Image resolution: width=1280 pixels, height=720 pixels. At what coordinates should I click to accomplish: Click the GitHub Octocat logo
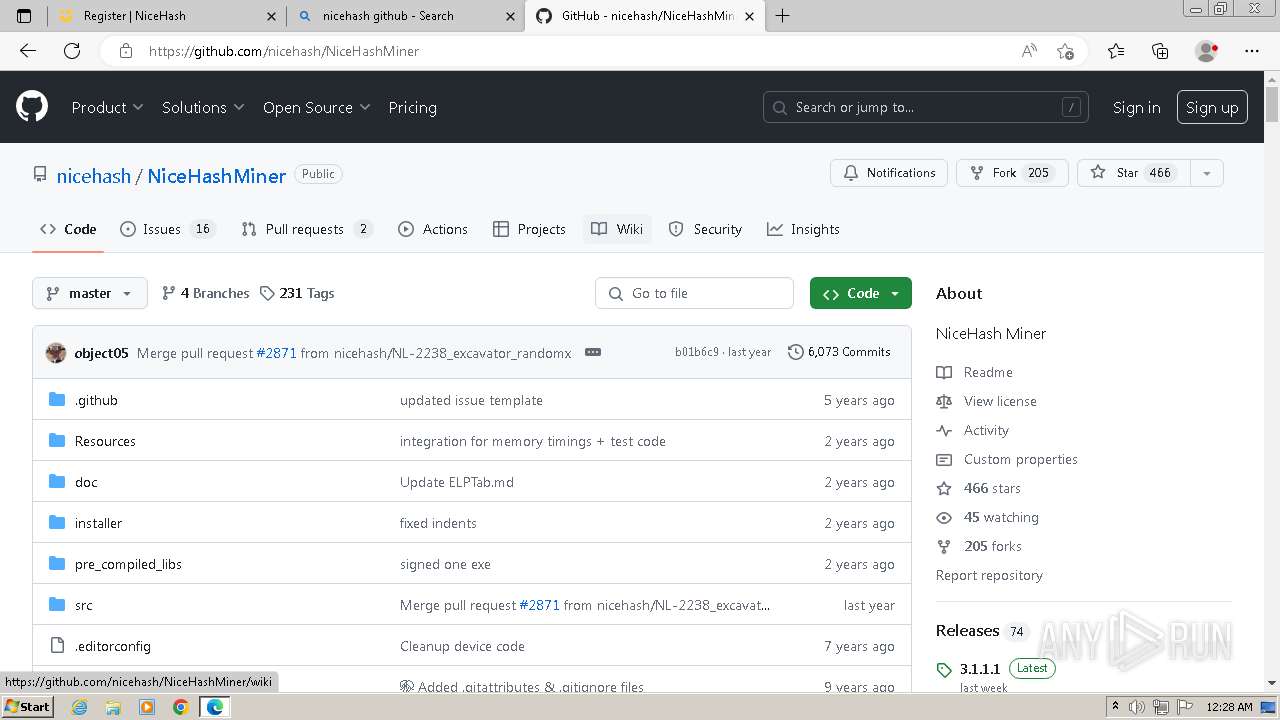click(x=32, y=107)
